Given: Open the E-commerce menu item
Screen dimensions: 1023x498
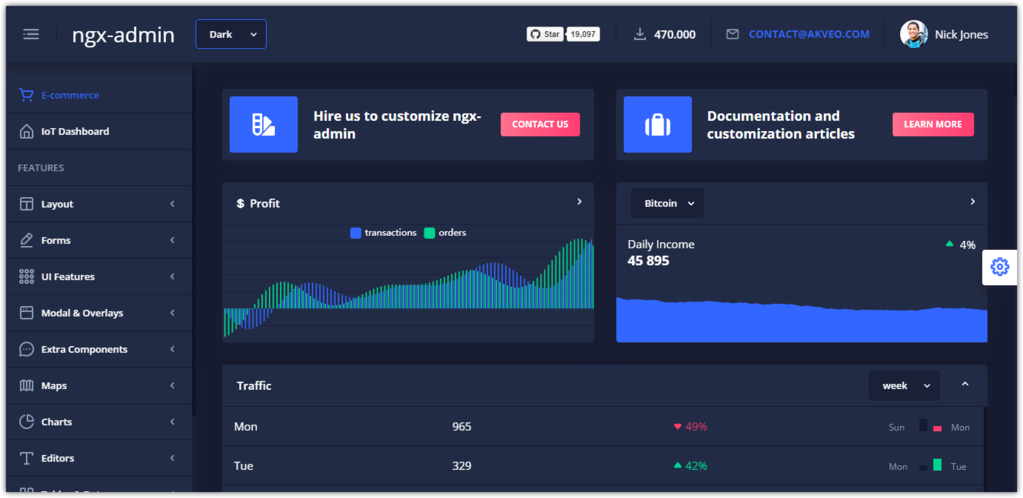Looking at the screenshot, I should click(x=99, y=95).
